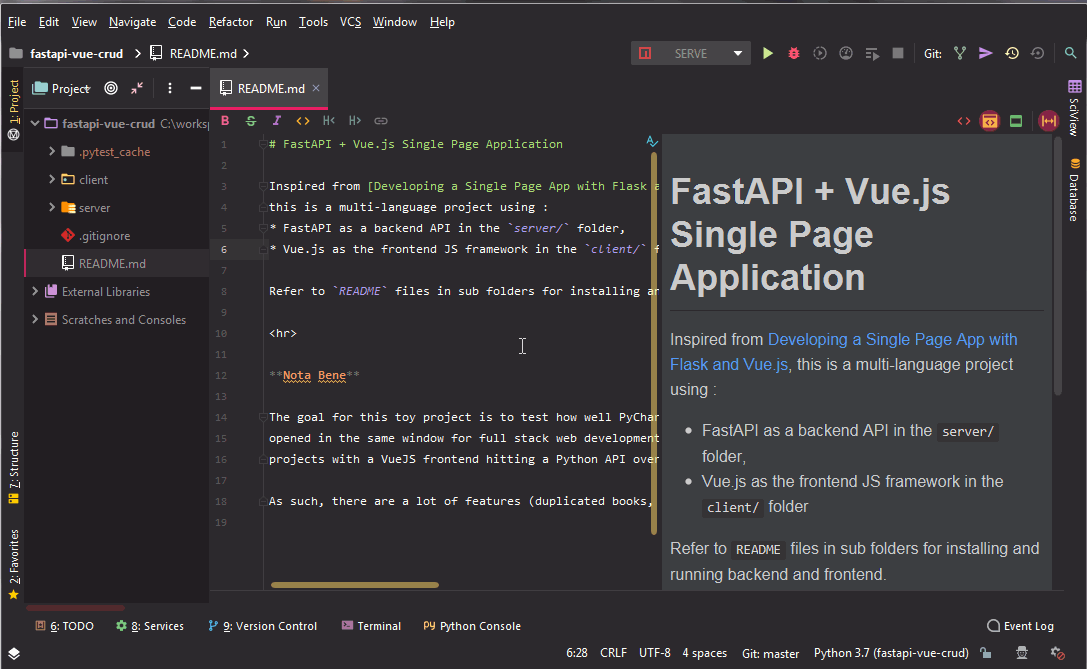Hide the Project tool window with the minus icon
Image resolution: width=1087 pixels, height=669 pixels.
(x=195, y=88)
